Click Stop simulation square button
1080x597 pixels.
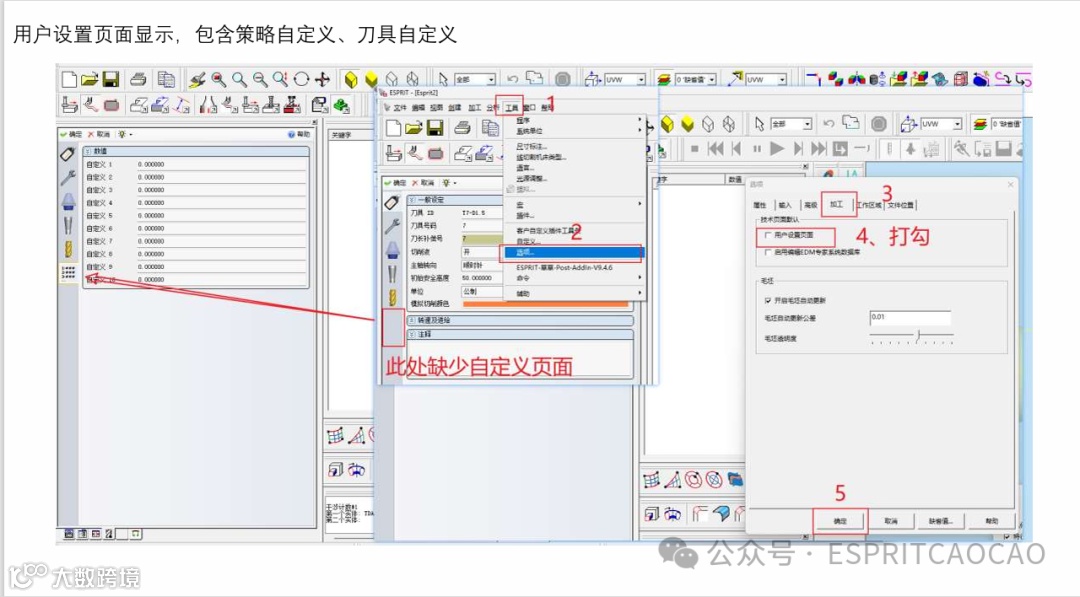(x=694, y=148)
